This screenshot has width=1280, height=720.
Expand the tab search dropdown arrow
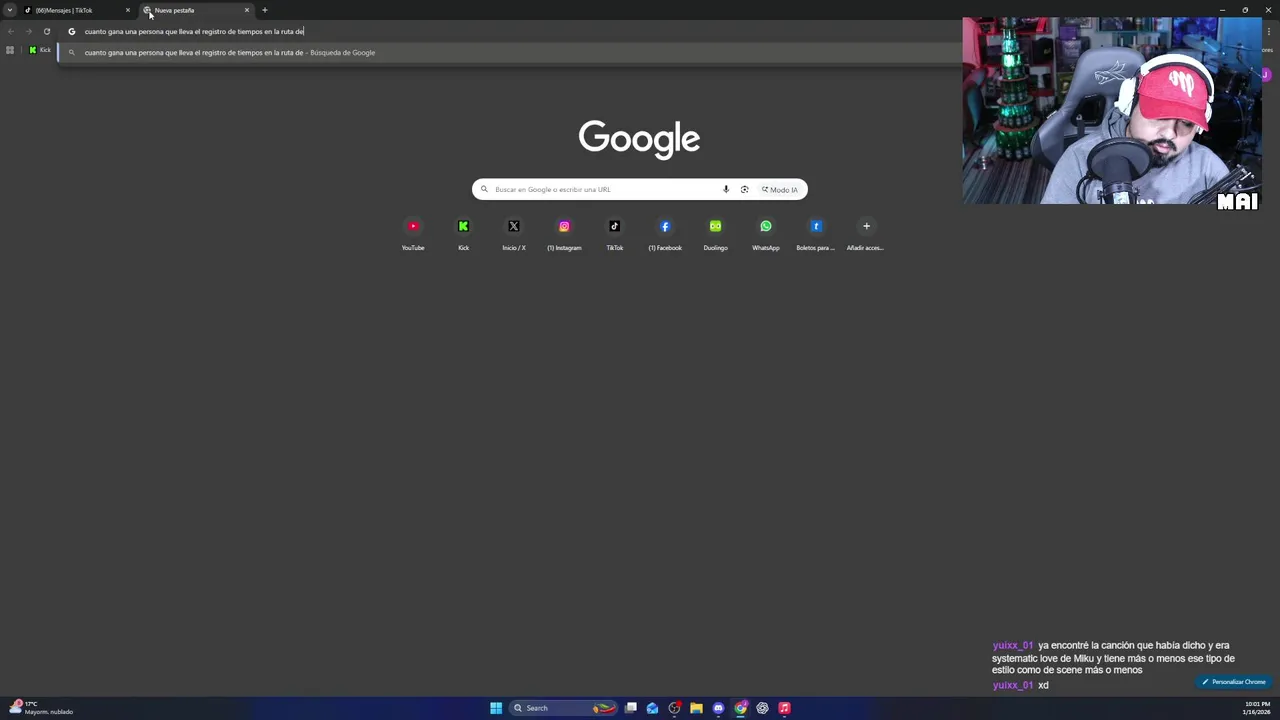[x=10, y=10]
